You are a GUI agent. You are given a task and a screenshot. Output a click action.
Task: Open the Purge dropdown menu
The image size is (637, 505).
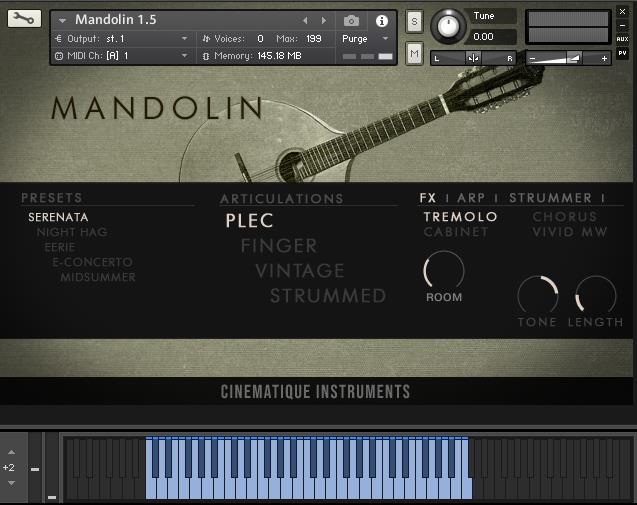[366, 39]
